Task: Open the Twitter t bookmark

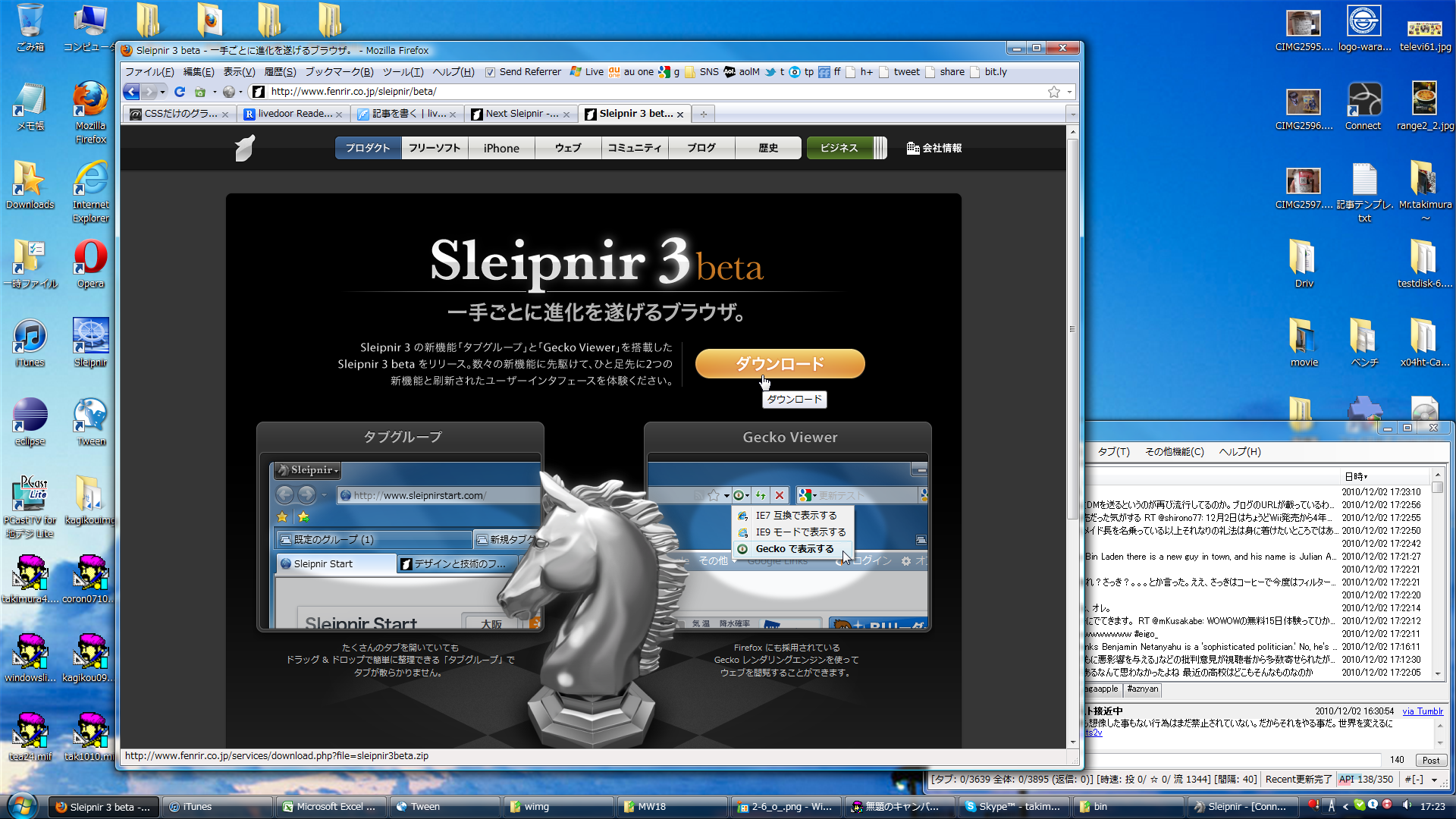Action: click(x=775, y=72)
